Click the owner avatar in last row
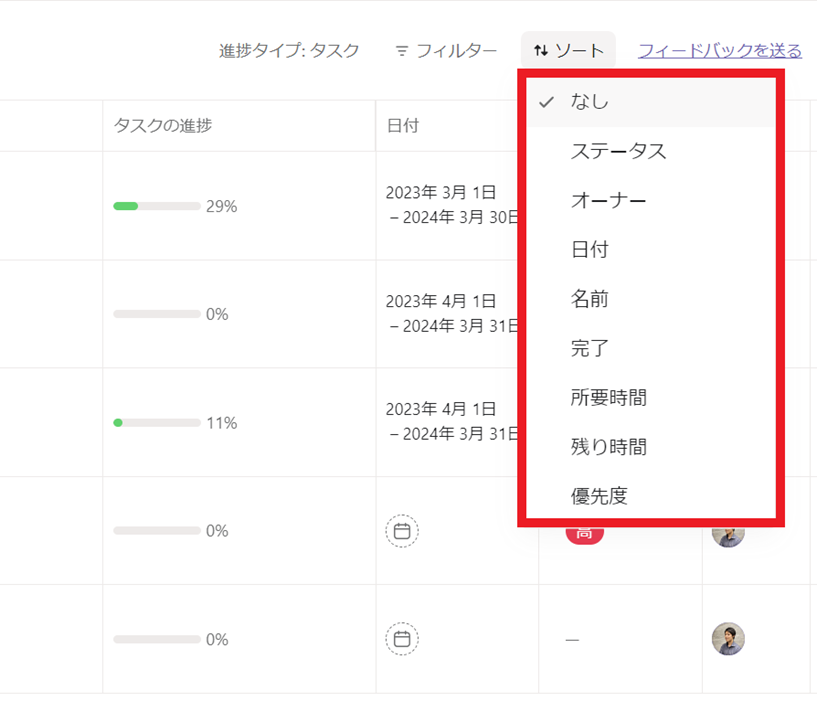 pos(728,638)
